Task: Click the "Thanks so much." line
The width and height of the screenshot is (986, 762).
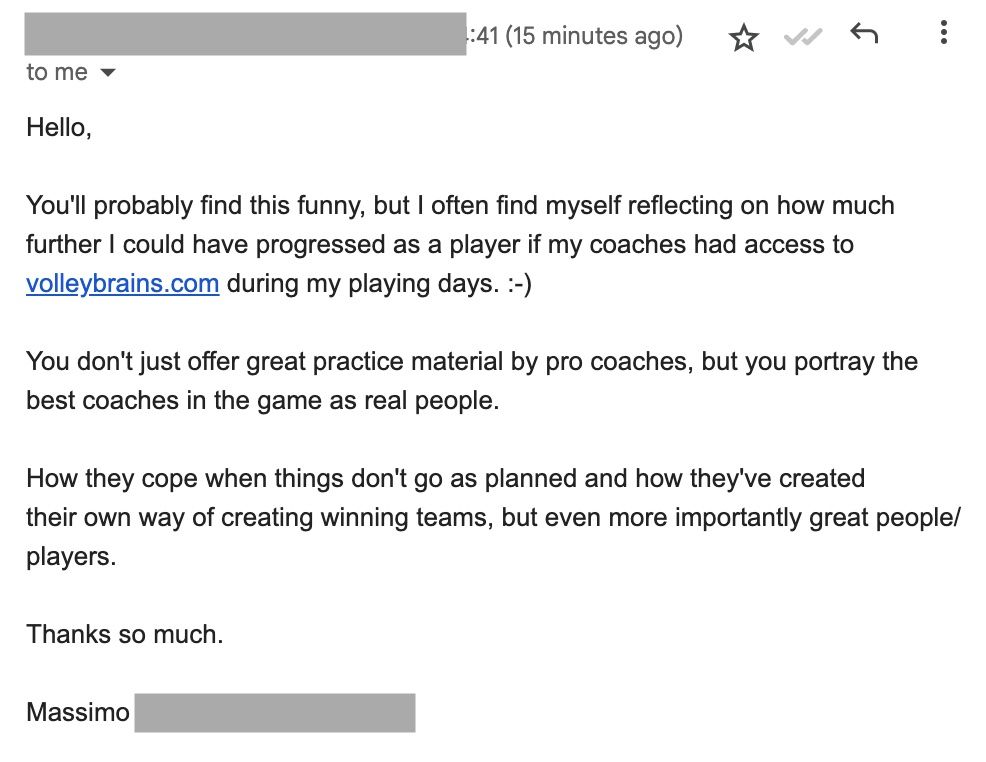Action: click(125, 634)
